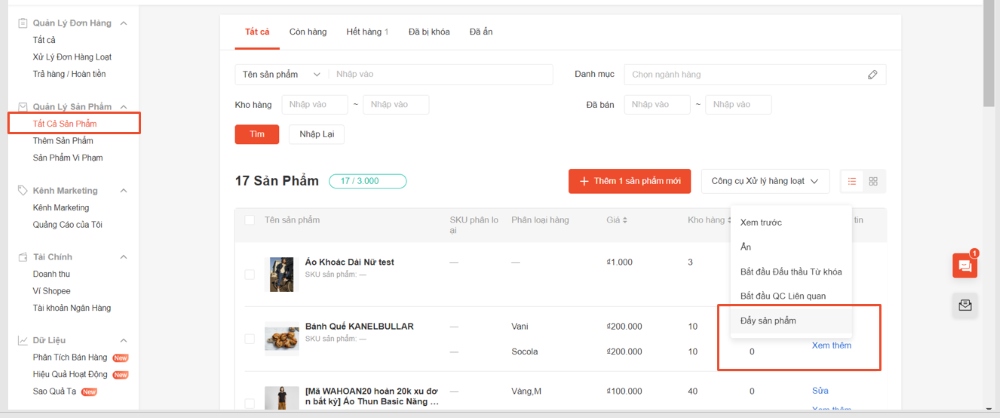Select the Đã ẩn tab
The height and width of the screenshot is (418, 1000).
(481, 32)
